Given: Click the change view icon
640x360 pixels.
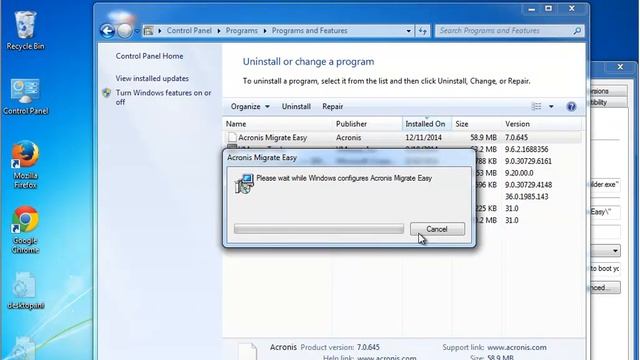Looking at the screenshot, I should pos(536,107).
